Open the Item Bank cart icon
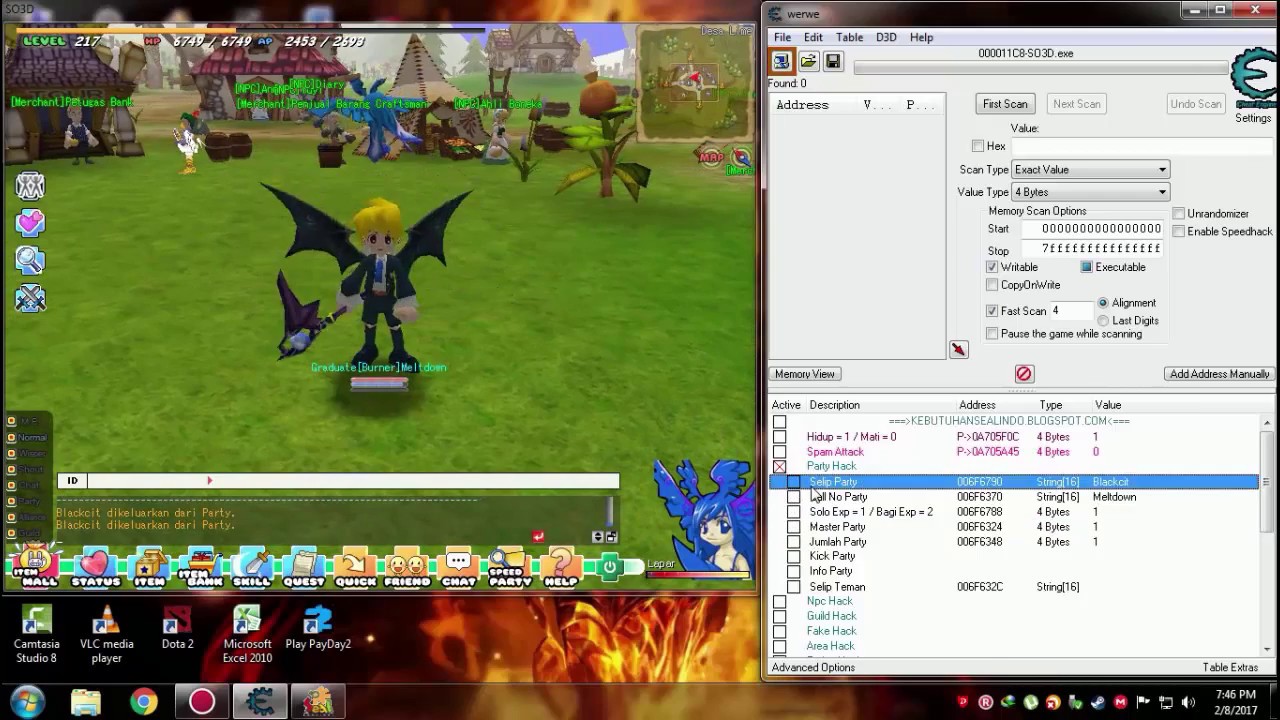This screenshot has height=720, width=1280. point(201,566)
